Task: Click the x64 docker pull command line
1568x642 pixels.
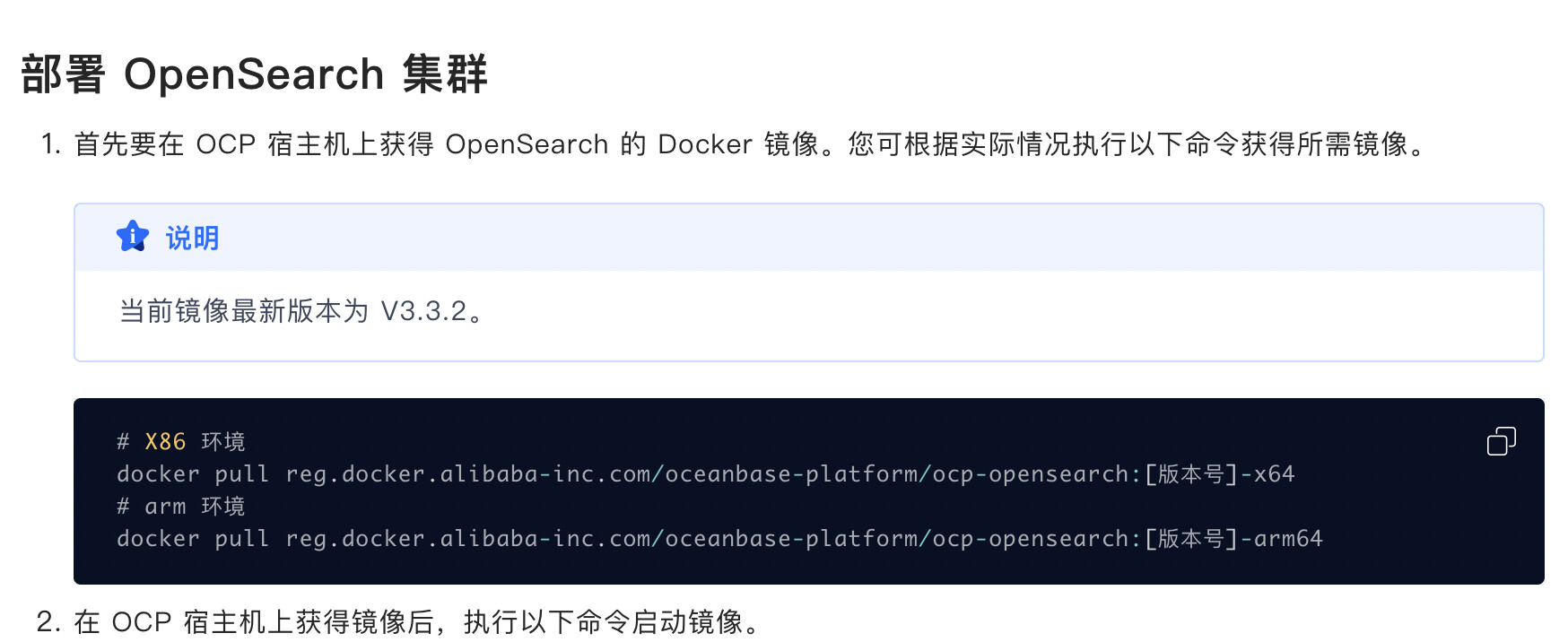Action: (x=706, y=474)
